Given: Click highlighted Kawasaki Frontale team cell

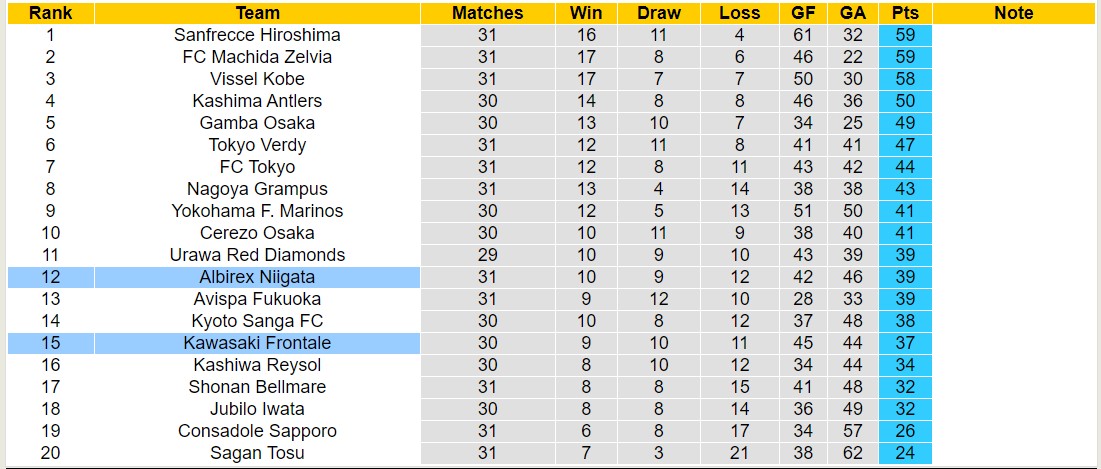Looking at the screenshot, I should click(257, 343).
